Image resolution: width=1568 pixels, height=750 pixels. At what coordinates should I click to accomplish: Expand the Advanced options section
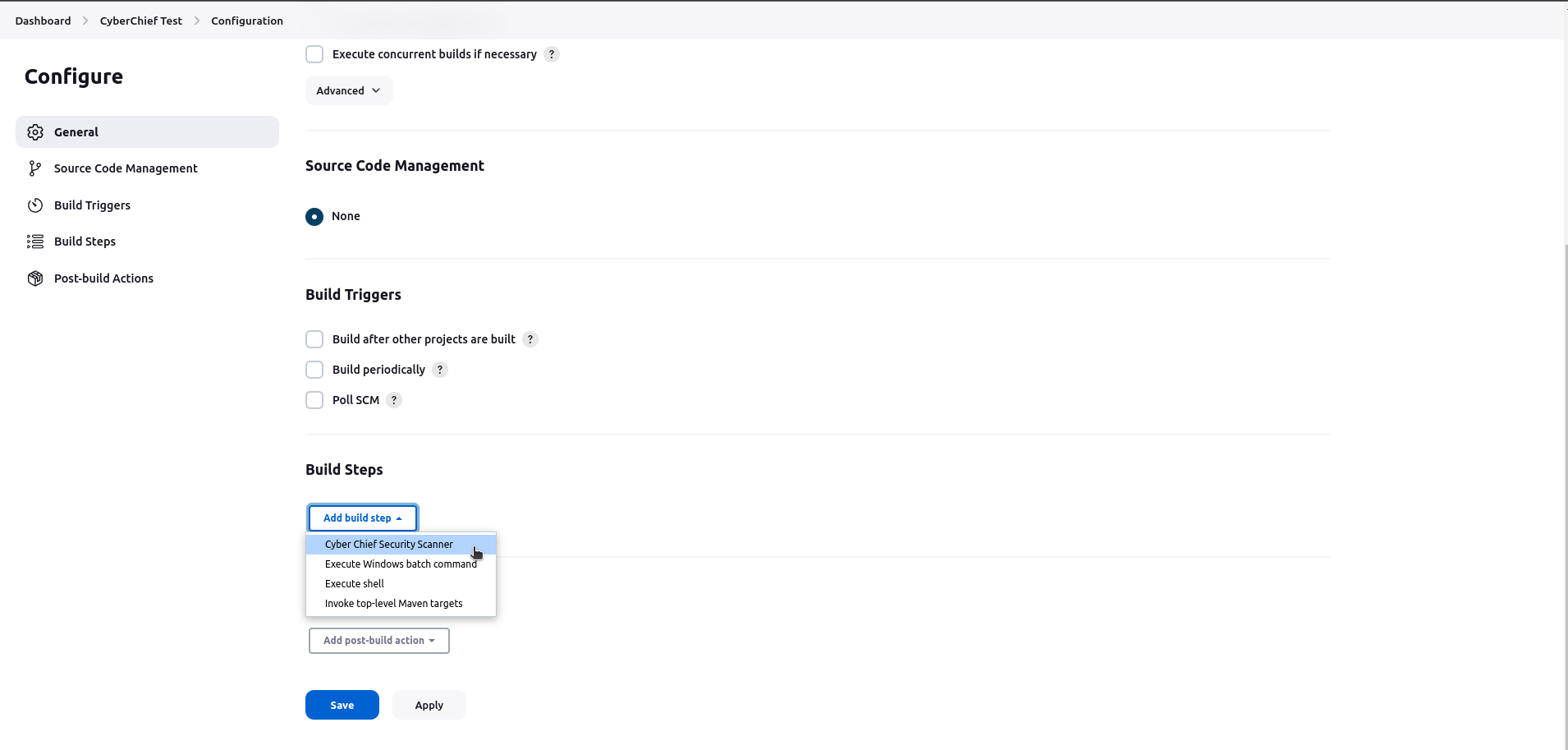tap(349, 90)
